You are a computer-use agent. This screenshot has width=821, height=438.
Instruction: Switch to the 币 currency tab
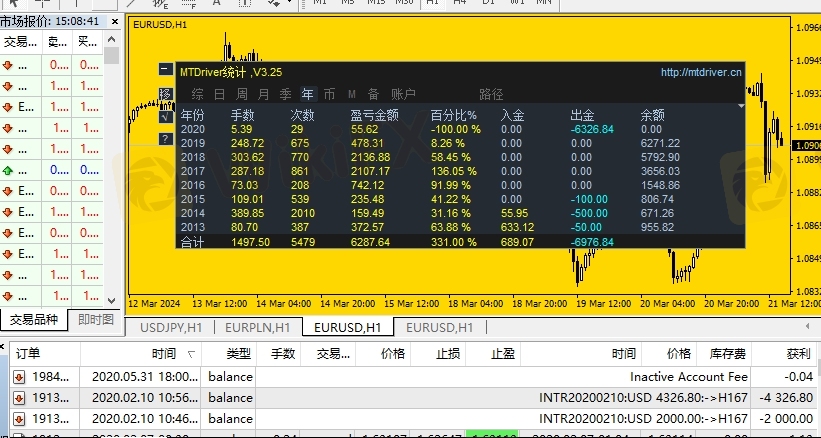pos(329,94)
